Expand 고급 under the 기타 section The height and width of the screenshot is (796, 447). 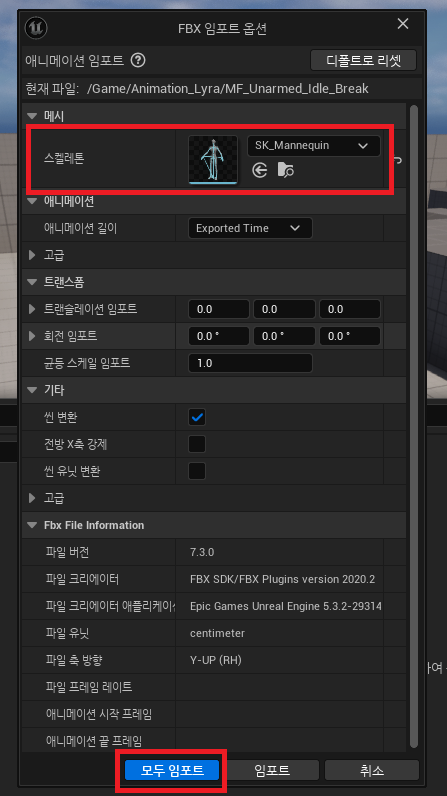[33, 498]
